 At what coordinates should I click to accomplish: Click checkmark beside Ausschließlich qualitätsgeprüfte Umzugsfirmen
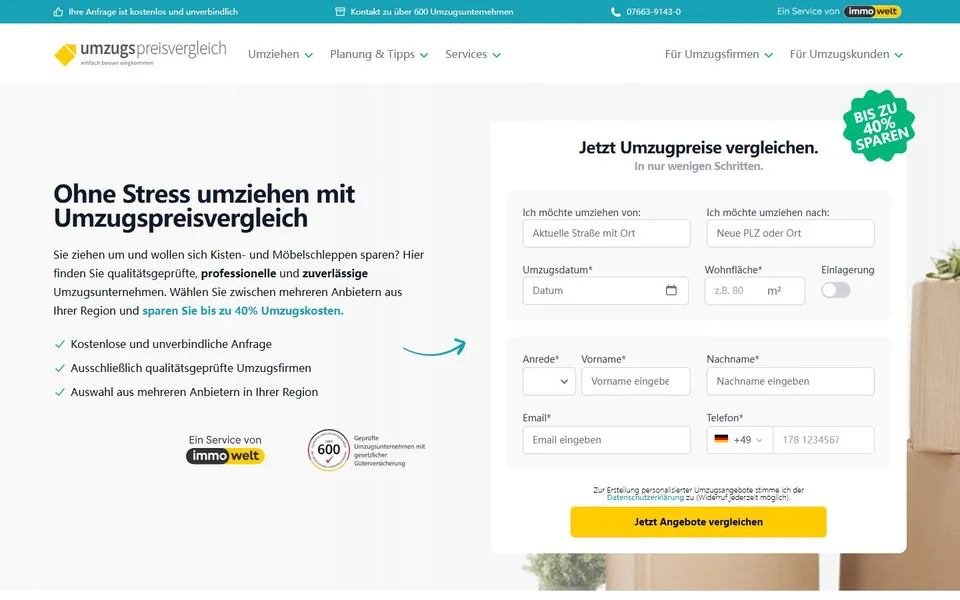pyautogui.click(x=59, y=368)
